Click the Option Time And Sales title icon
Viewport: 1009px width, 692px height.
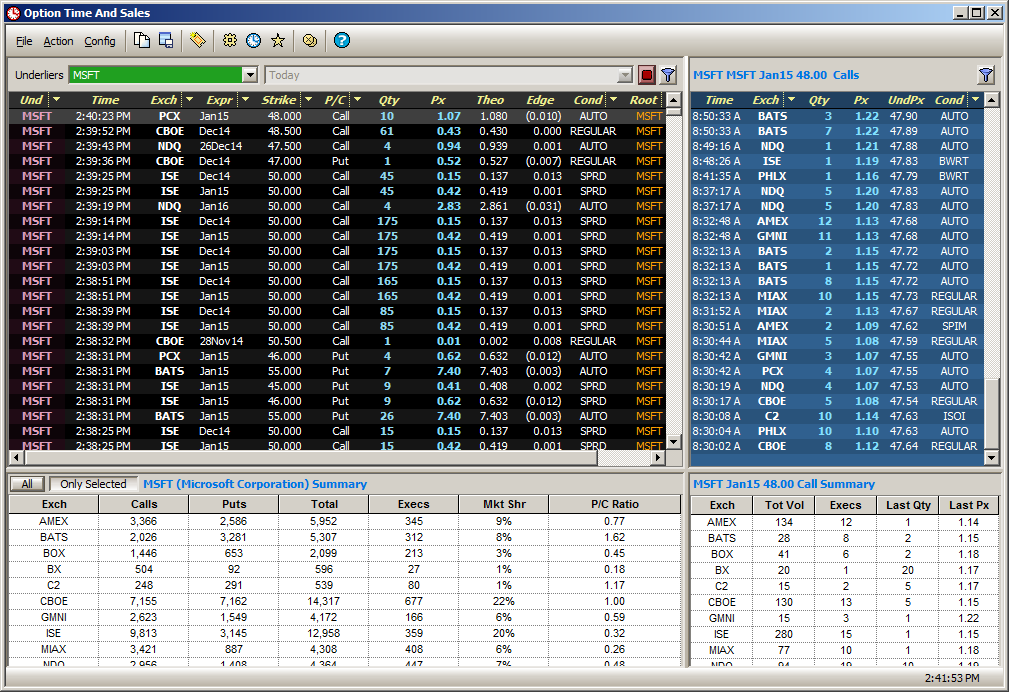tap(14, 13)
